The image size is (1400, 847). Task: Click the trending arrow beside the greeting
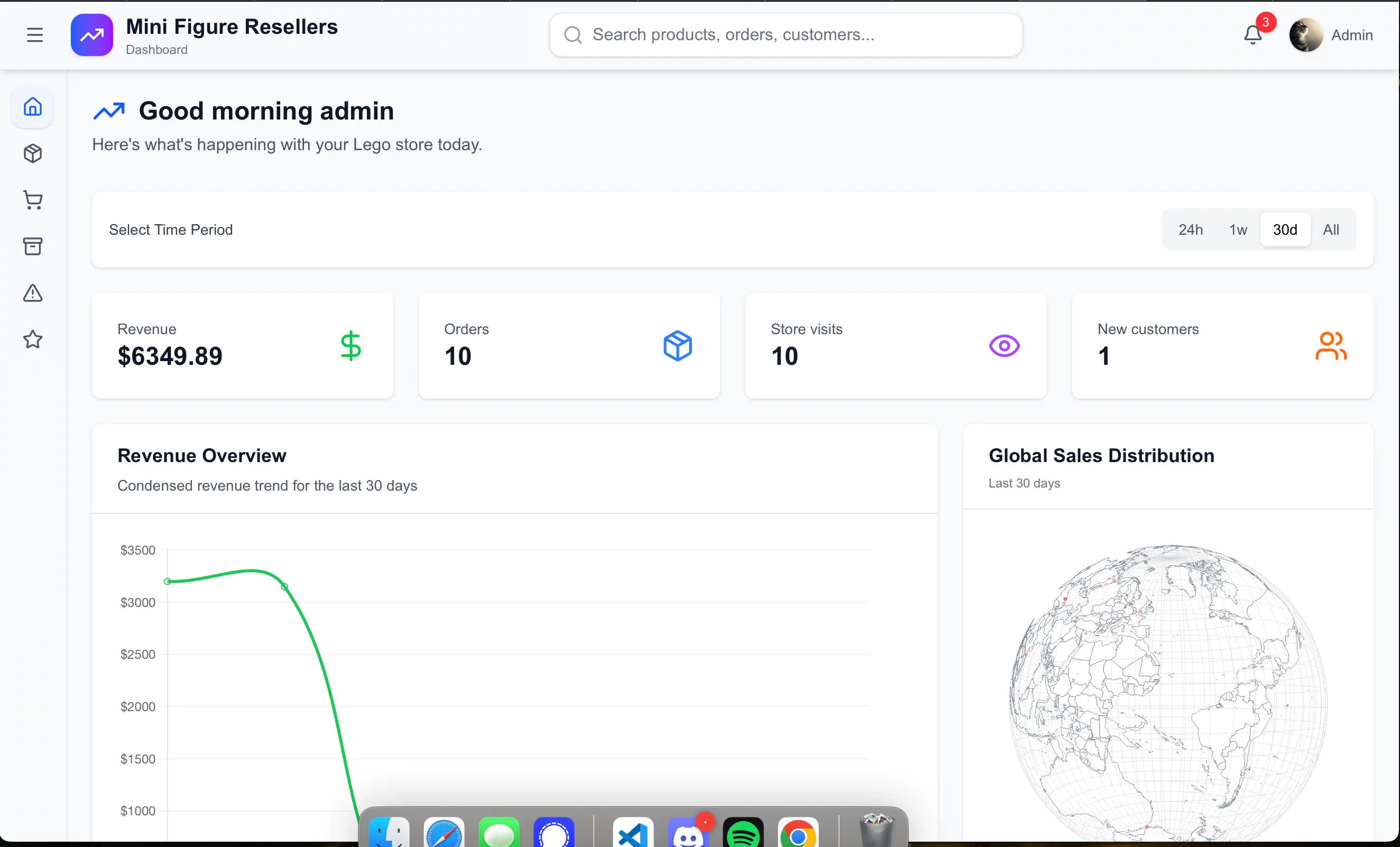(x=108, y=111)
